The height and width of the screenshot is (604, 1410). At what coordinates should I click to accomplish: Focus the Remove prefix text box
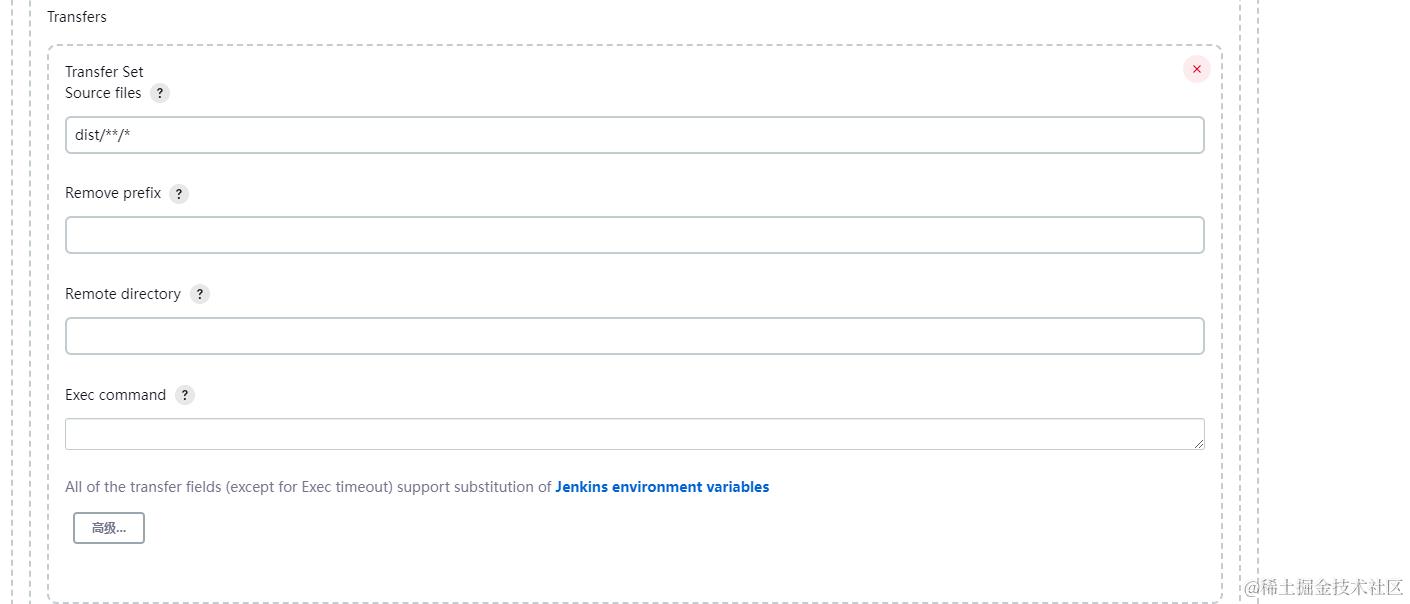point(634,235)
